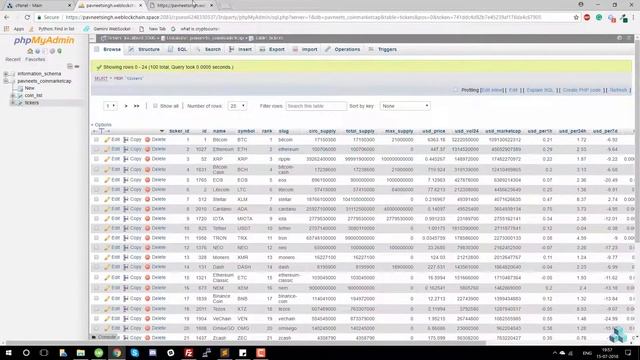Expand the Options link above table
Viewport: 640px width, 360px height.
point(102,124)
